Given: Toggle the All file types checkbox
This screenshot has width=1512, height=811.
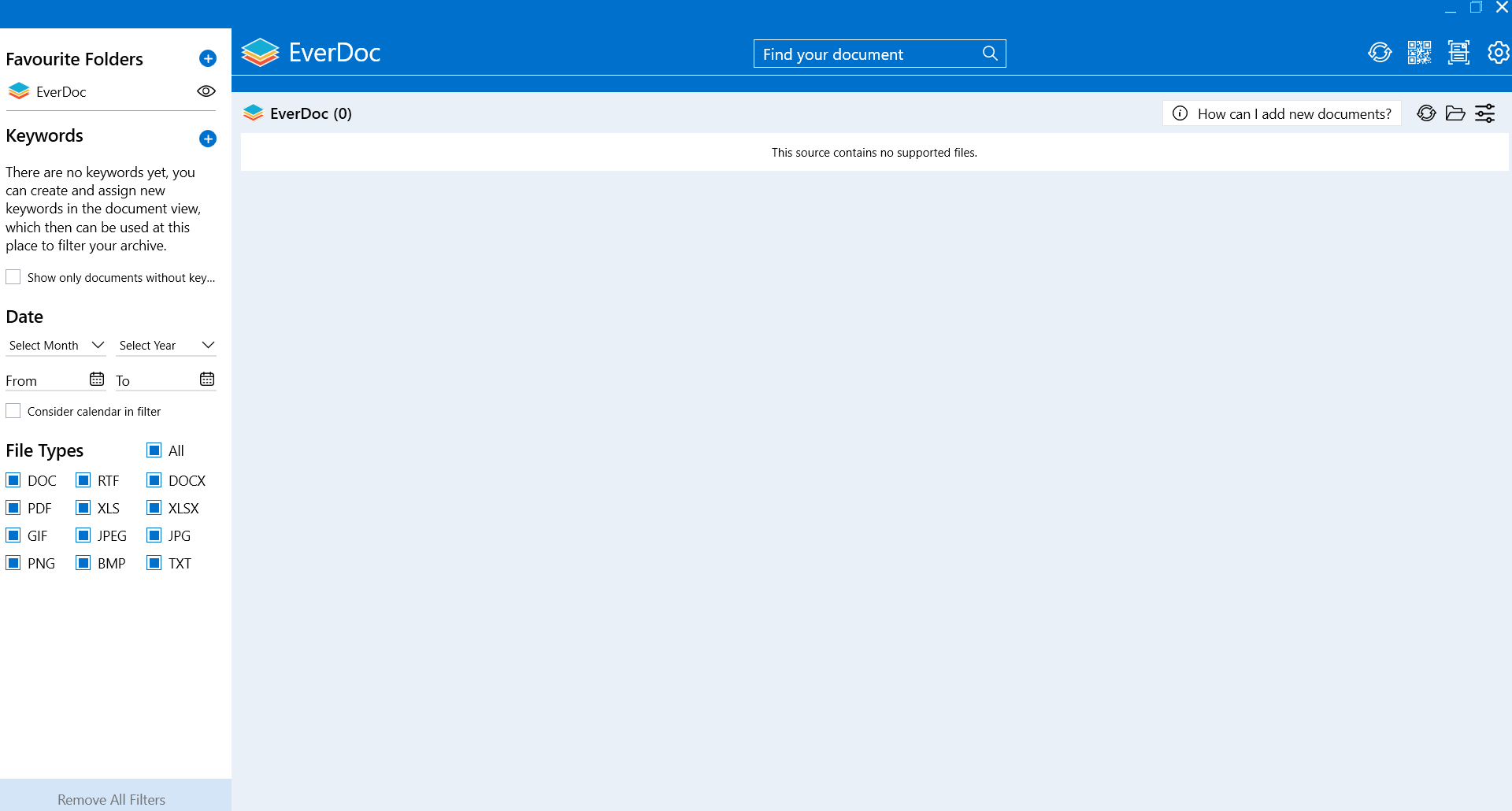Looking at the screenshot, I should (154, 450).
